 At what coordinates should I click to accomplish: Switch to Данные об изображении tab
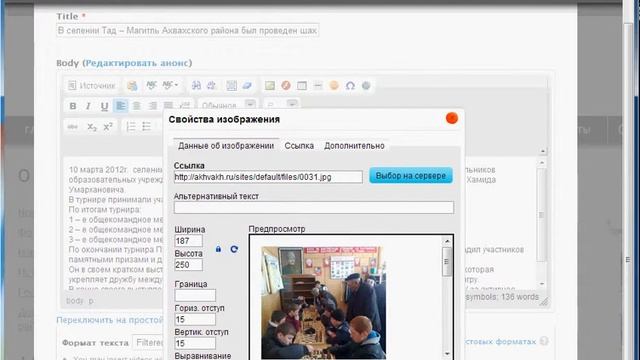pos(226,146)
